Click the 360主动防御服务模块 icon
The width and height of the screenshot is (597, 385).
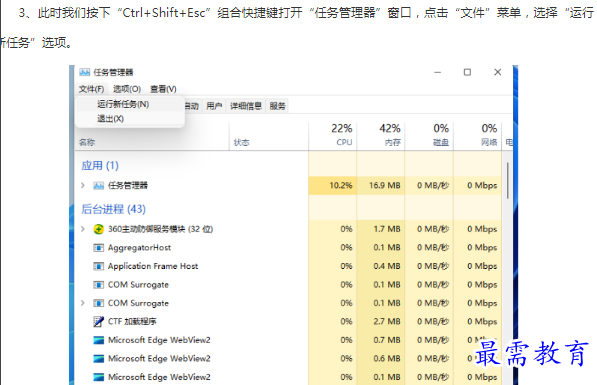(x=99, y=229)
